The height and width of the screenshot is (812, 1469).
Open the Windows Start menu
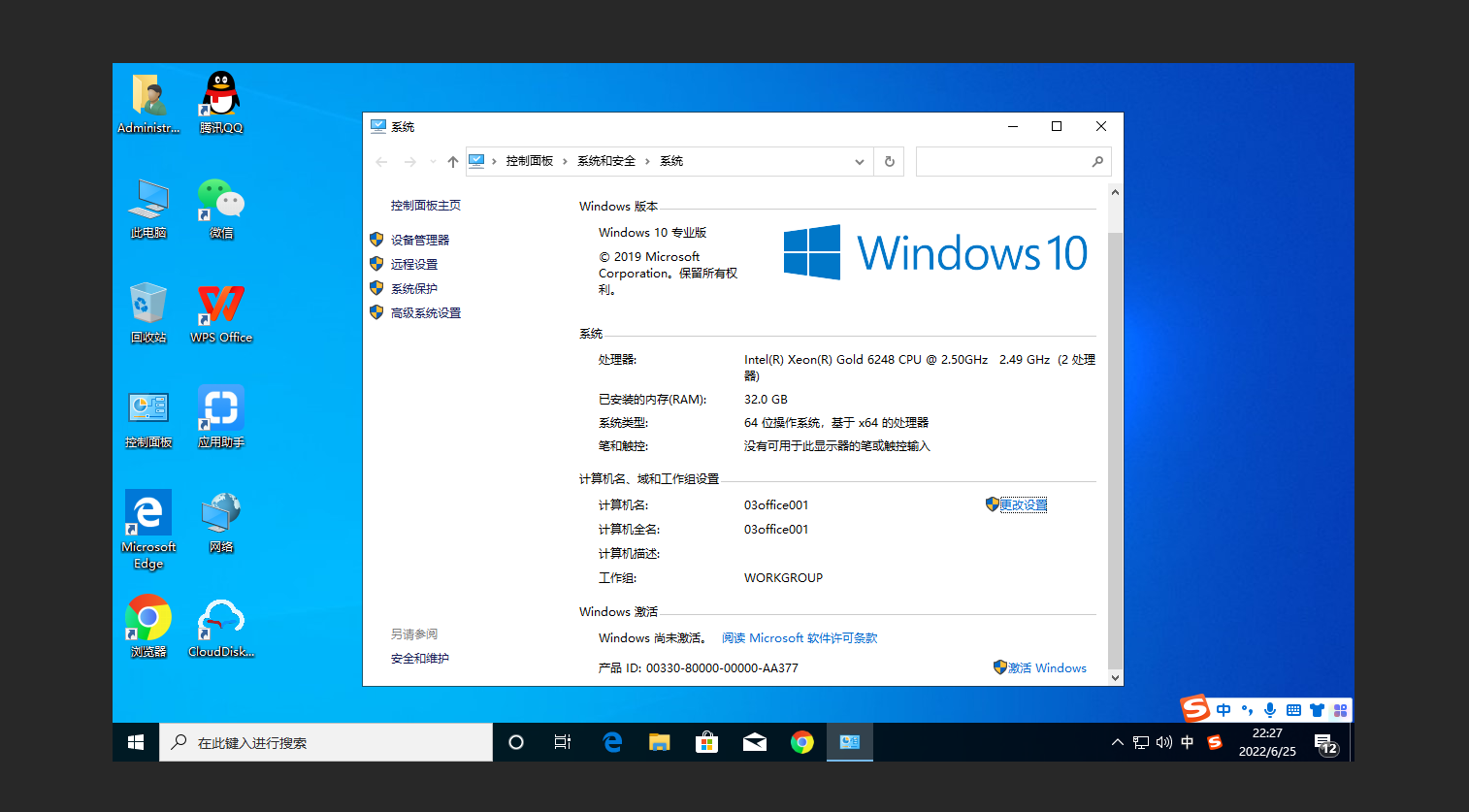point(136,742)
